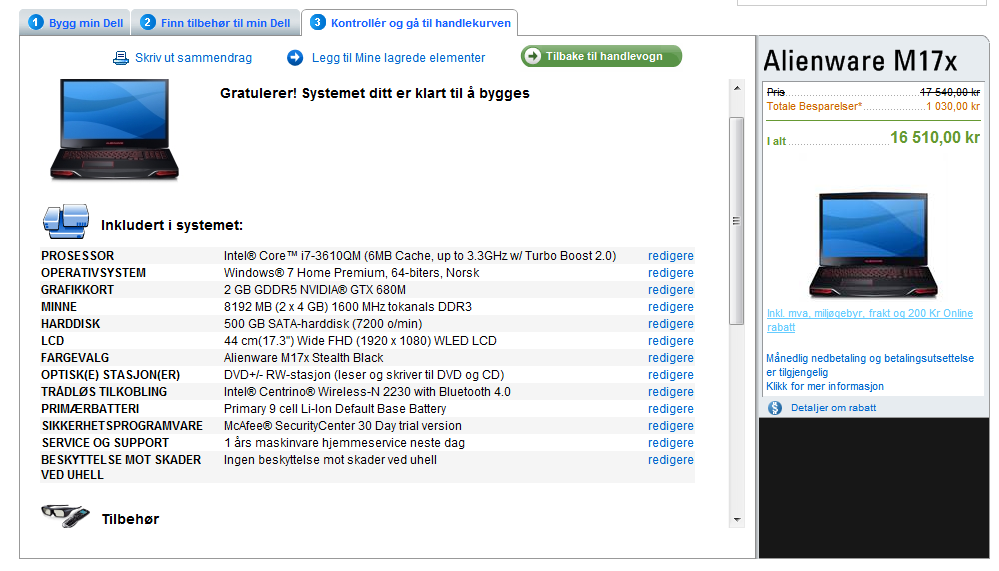Click redigere for OPTISK(E) STASJON(ER)
This screenshot has height=571, width=999.
click(x=671, y=375)
